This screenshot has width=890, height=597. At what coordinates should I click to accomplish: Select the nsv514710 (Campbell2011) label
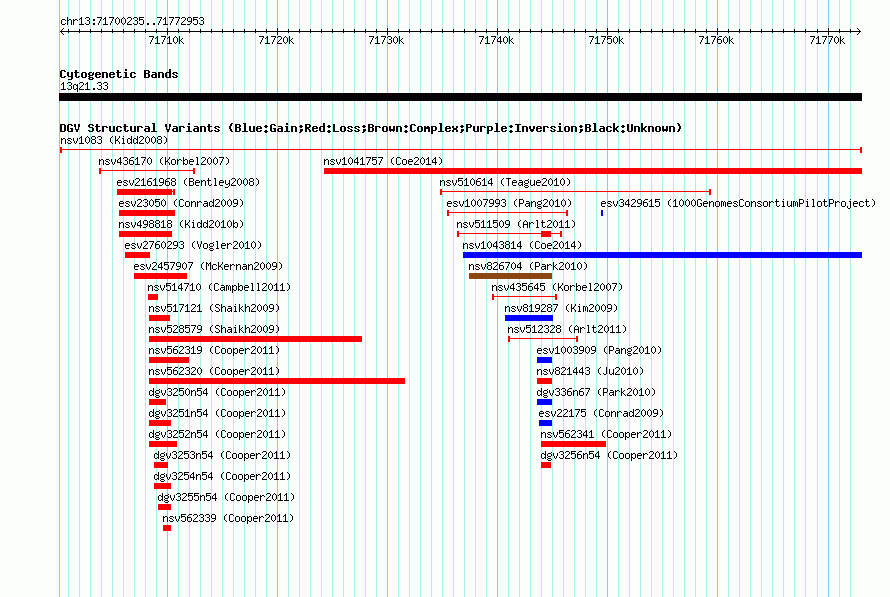(x=219, y=287)
